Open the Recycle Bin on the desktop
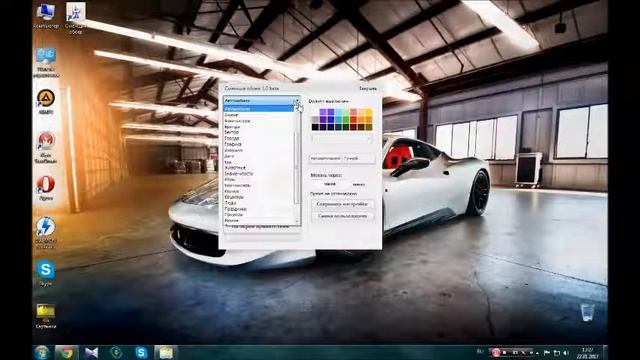640x360 pixels. (x=588, y=312)
